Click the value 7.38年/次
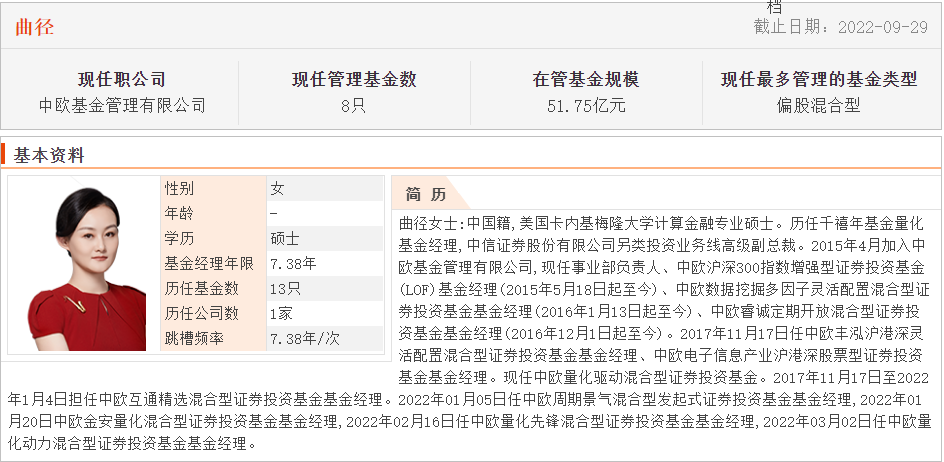Image resolution: width=944 pixels, height=462 pixels. 305,339
